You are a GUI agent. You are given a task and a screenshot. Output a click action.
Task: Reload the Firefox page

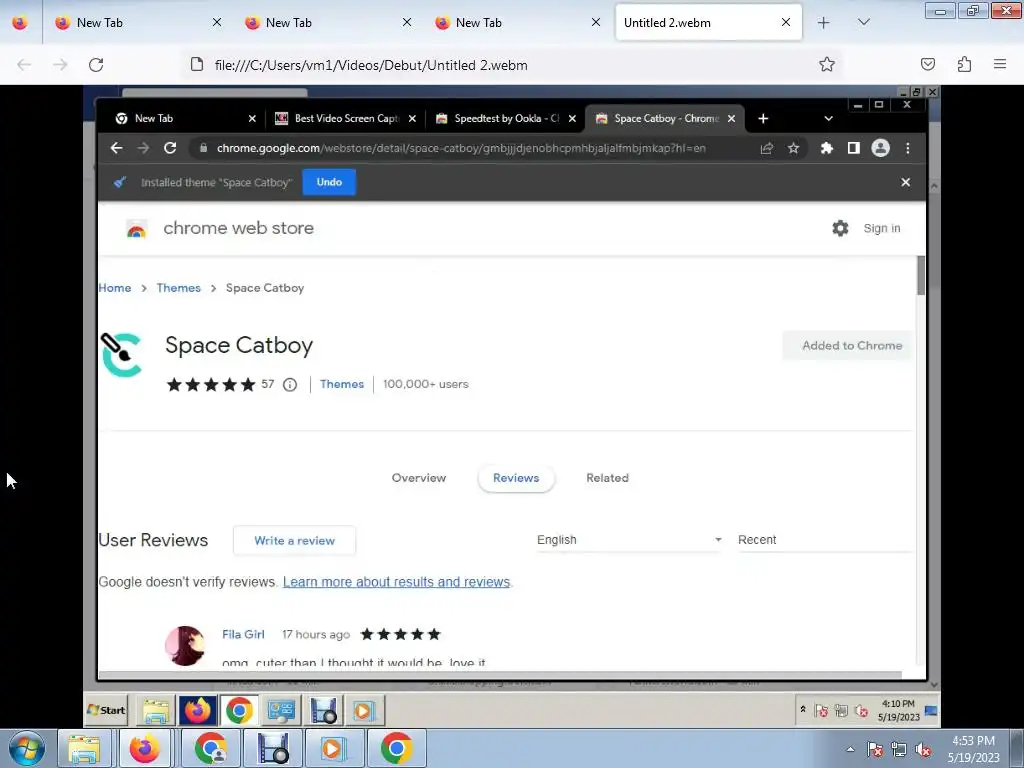(96, 65)
